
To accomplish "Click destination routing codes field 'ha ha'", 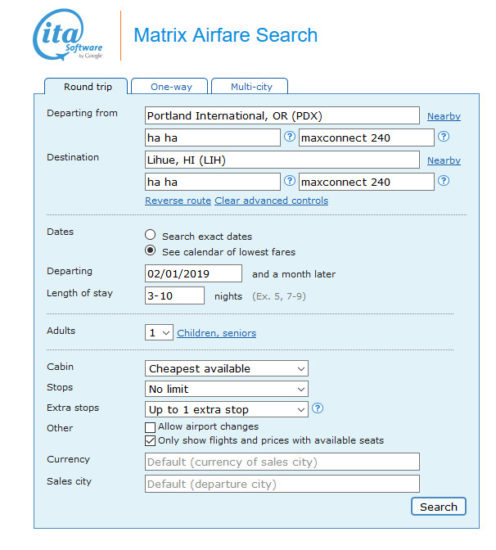I will pos(213,182).
